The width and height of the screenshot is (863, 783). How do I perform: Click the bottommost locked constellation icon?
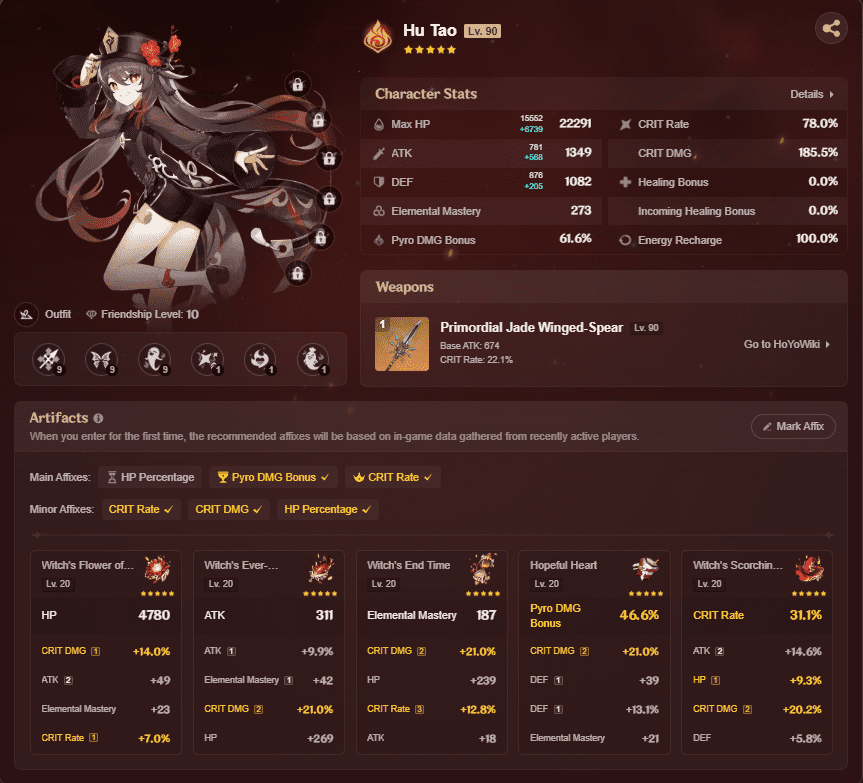298,273
